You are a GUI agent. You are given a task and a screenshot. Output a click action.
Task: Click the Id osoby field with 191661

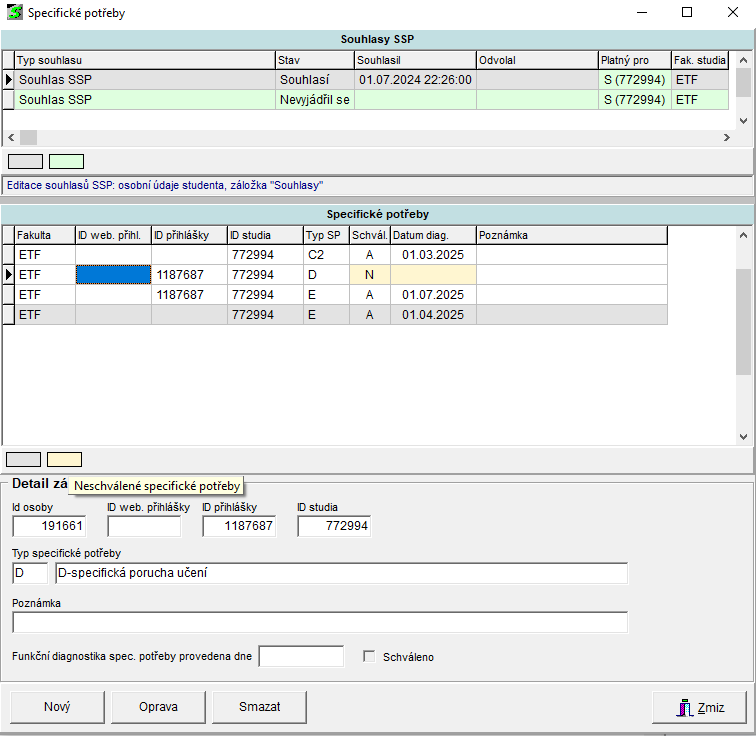[49, 526]
